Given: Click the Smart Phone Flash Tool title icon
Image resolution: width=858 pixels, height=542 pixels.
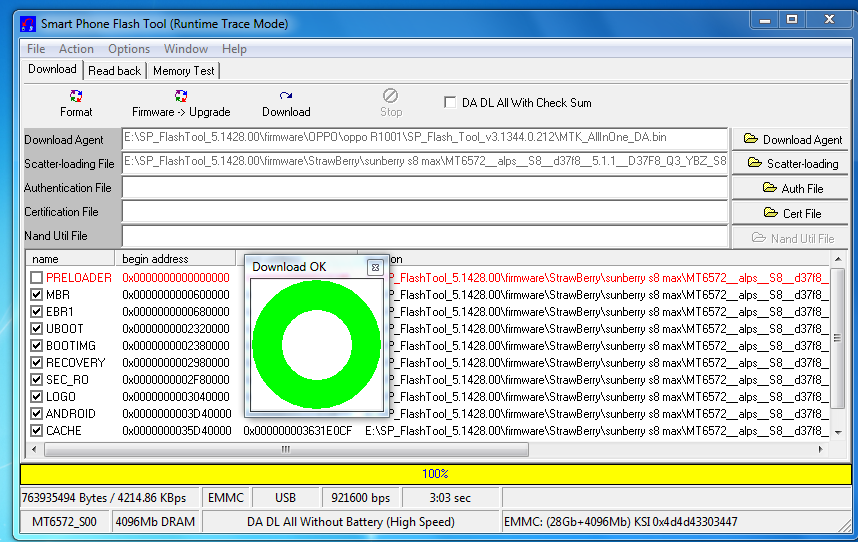Looking at the screenshot, I should click(28, 24).
